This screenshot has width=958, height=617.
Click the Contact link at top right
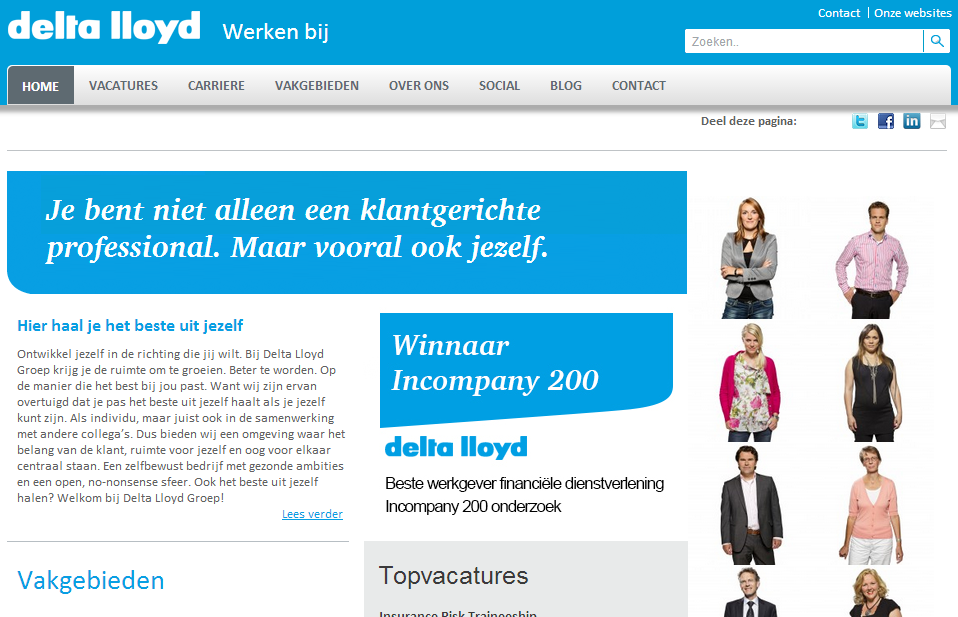(x=838, y=13)
